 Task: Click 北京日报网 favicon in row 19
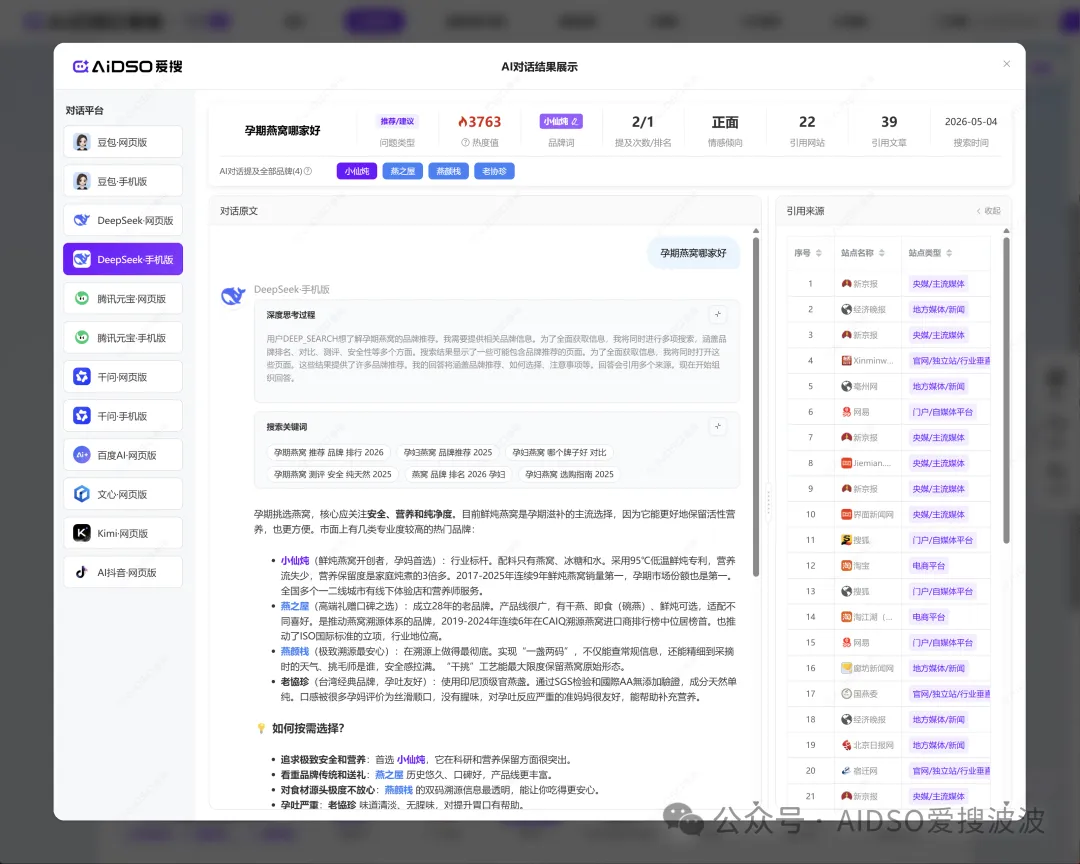(x=847, y=745)
